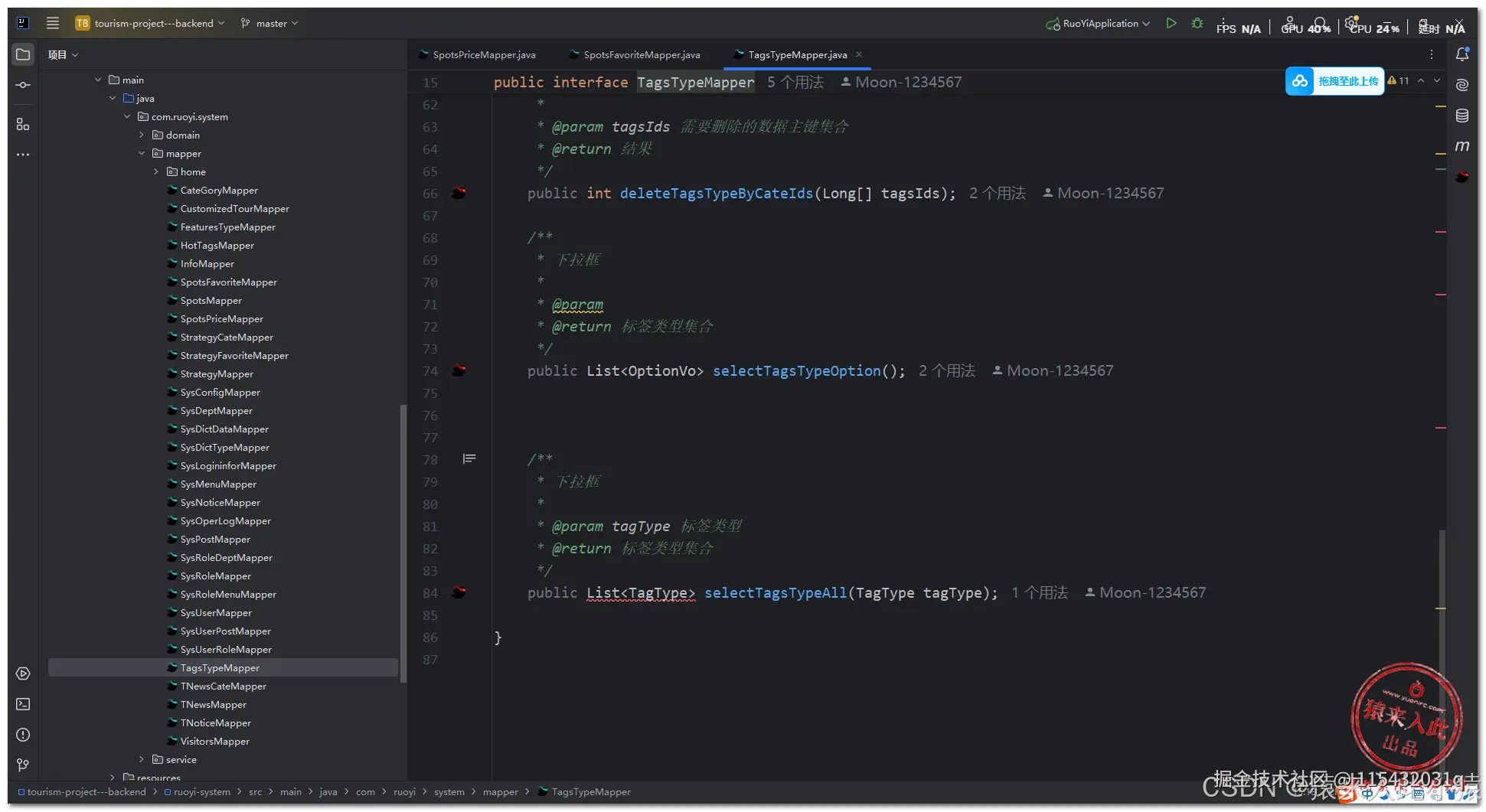Run RuoYiApplication with the play button
Image resolution: width=1486 pixels, height=812 pixels.
point(1171,23)
